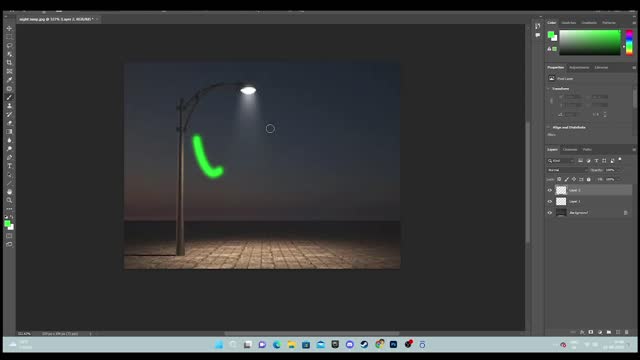
Task: Open the collapsed Comments panel icon
Action: pyautogui.click(x=538, y=35)
